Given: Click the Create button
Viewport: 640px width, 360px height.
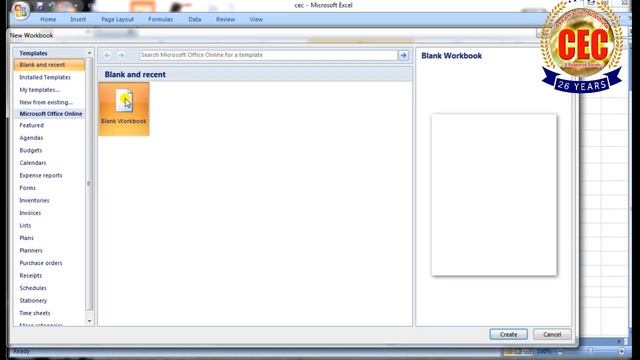Looking at the screenshot, I should pyautogui.click(x=509, y=334).
